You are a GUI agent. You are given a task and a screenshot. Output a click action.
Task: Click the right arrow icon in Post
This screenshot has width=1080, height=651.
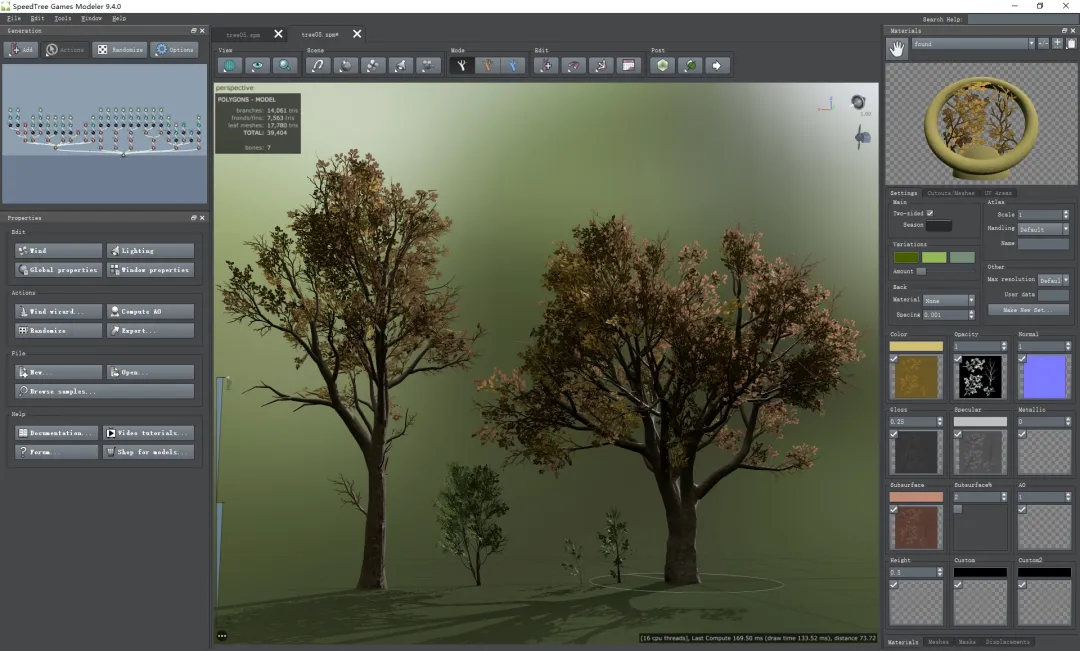(x=717, y=66)
